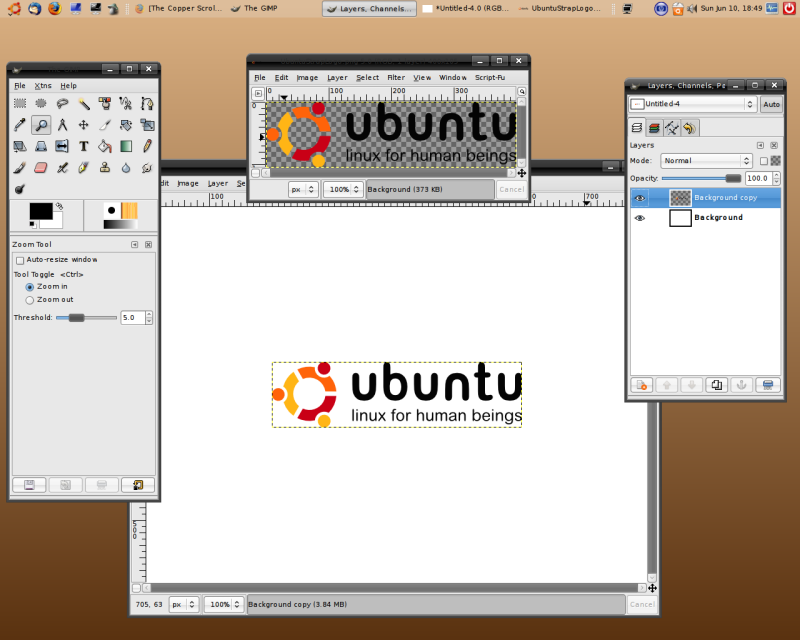Click the New Layer button
Image resolution: width=800 pixels, height=640 pixels.
[x=642, y=385]
